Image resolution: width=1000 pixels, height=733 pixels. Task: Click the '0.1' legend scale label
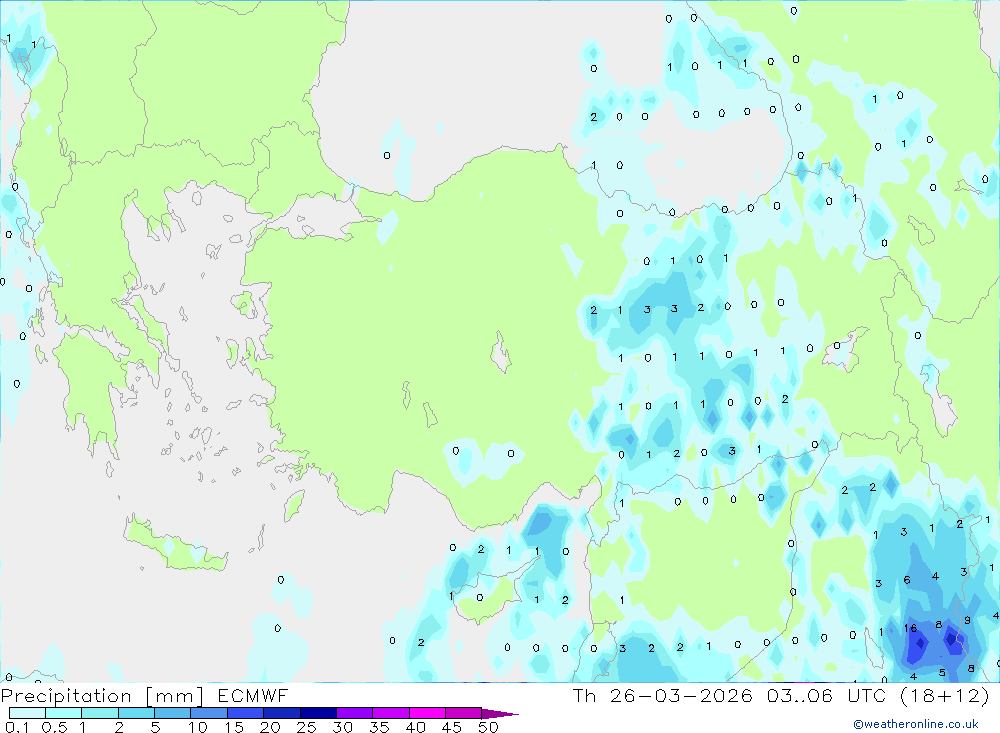click(x=17, y=727)
